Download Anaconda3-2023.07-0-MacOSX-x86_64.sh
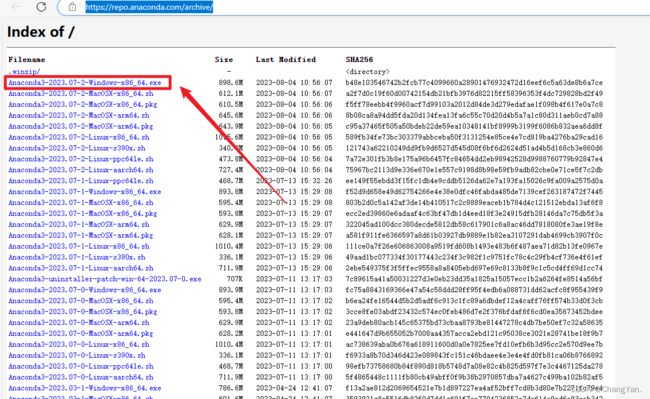This screenshot has width=650, height=399. pyautogui.click(x=80, y=301)
